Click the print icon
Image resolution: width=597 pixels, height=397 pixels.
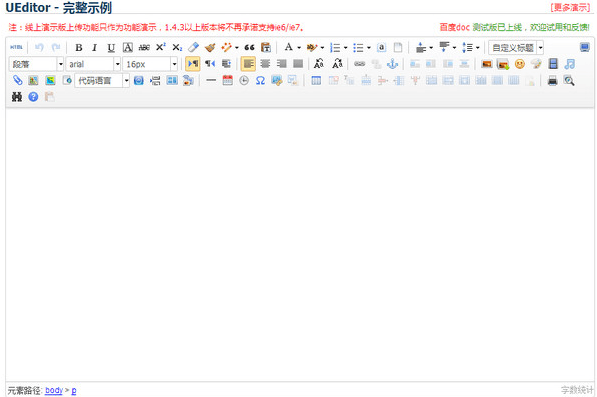[552, 80]
